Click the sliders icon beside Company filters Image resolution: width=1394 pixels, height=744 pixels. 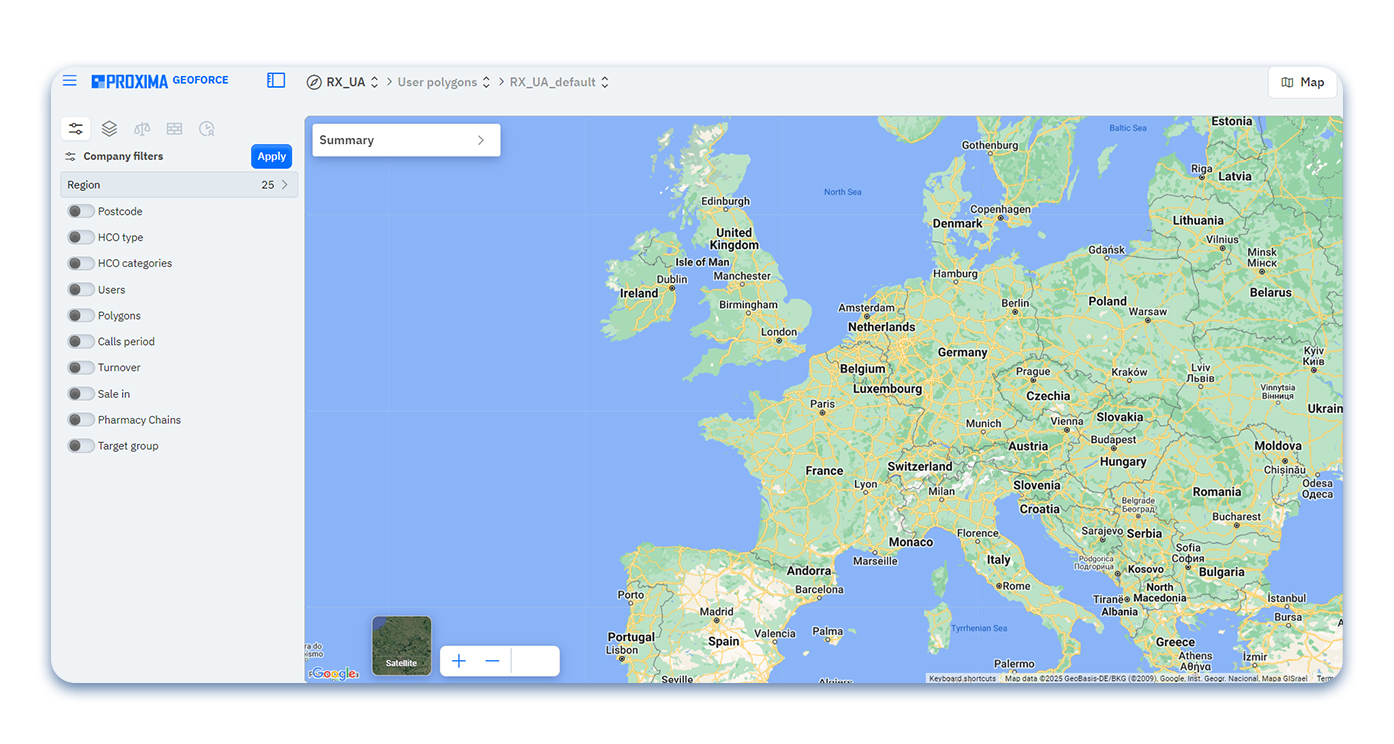pos(70,157)
